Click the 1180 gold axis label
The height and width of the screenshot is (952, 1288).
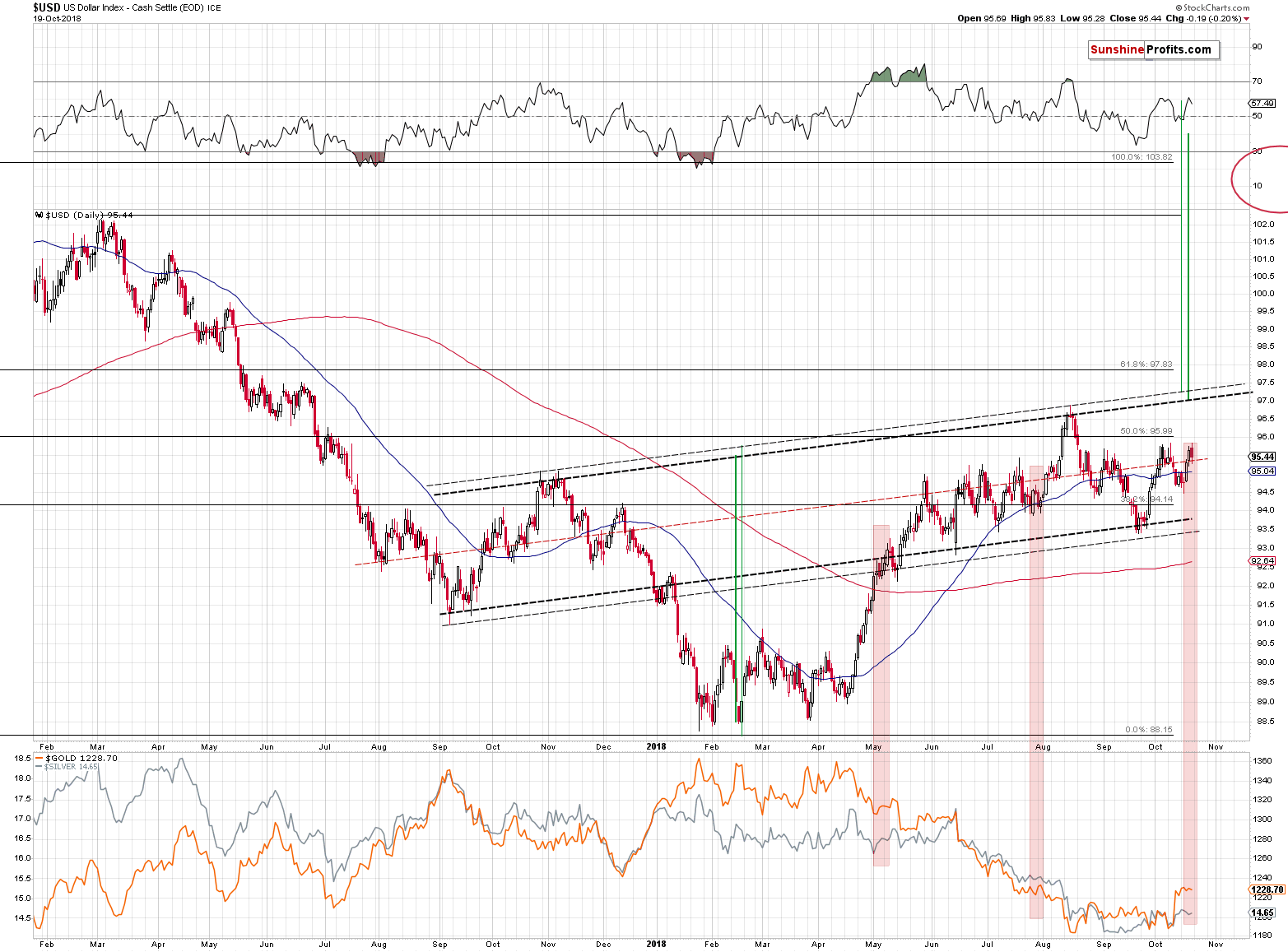[1262, 935]
